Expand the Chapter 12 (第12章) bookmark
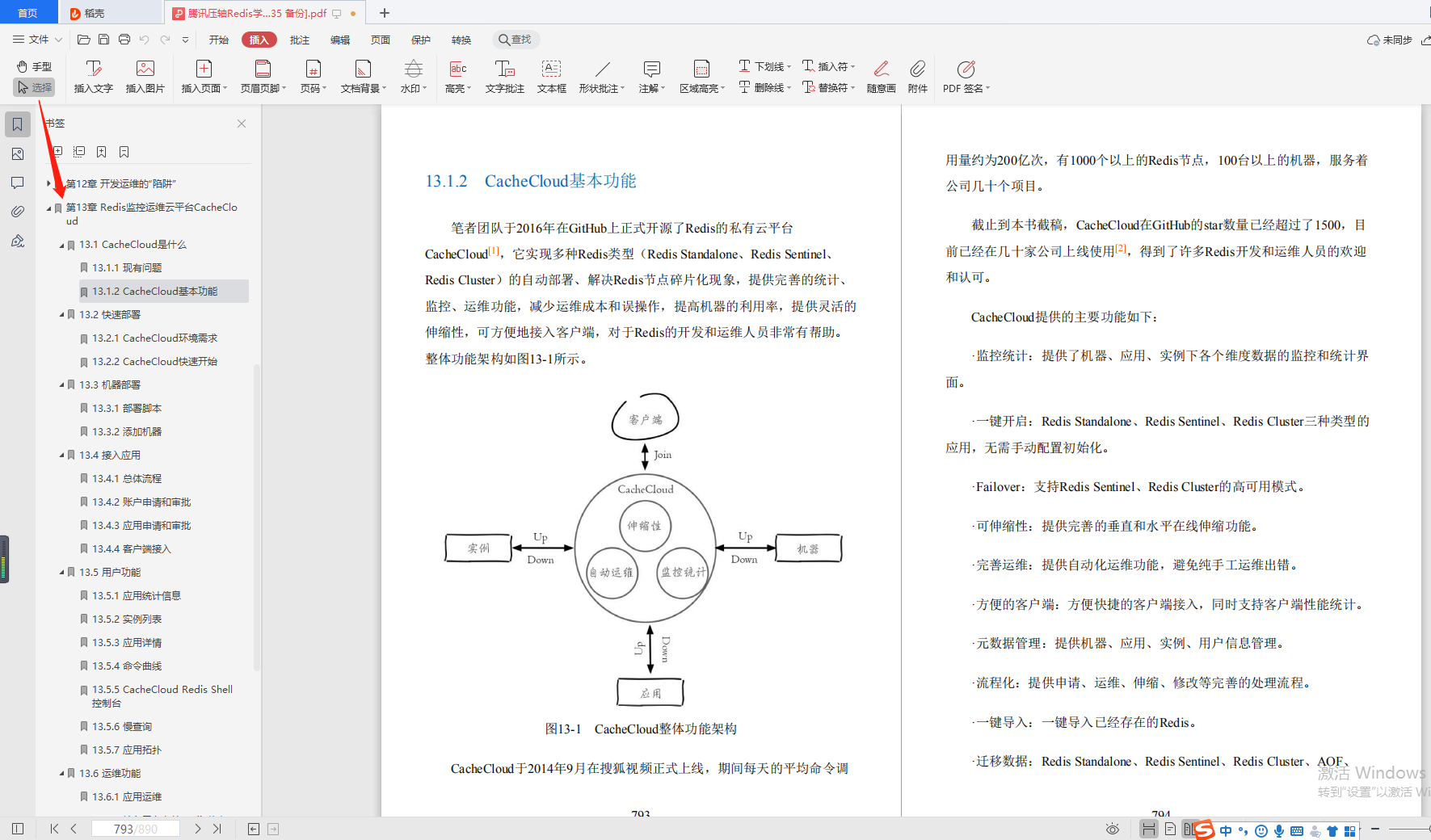 tap(49, 184)
